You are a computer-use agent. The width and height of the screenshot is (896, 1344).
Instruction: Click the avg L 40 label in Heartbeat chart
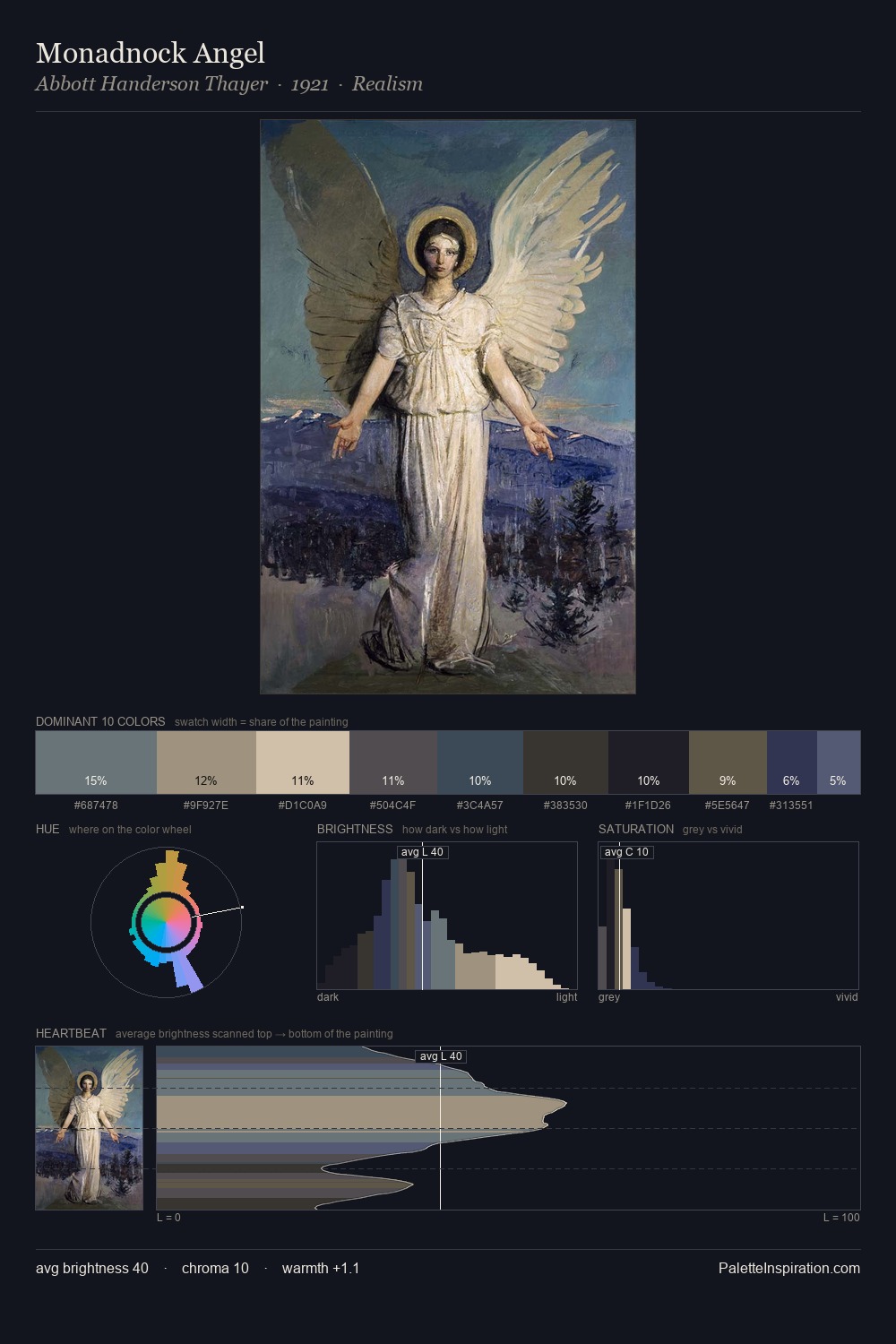pyautogui.click(x=441, y=1056)
